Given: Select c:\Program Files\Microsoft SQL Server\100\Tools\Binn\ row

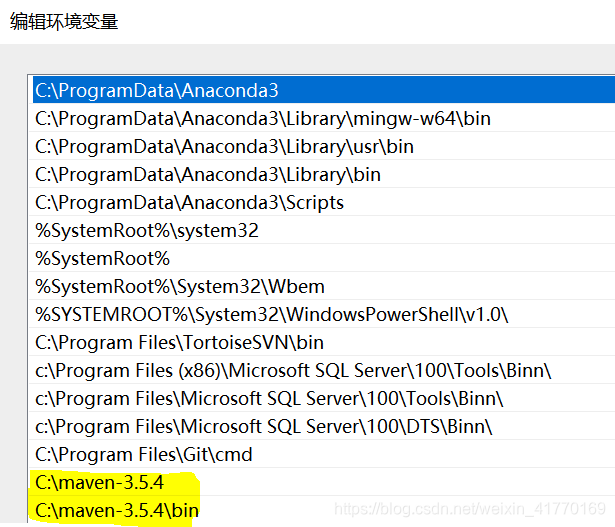Looking at the screenshot, I should (324, 398).
